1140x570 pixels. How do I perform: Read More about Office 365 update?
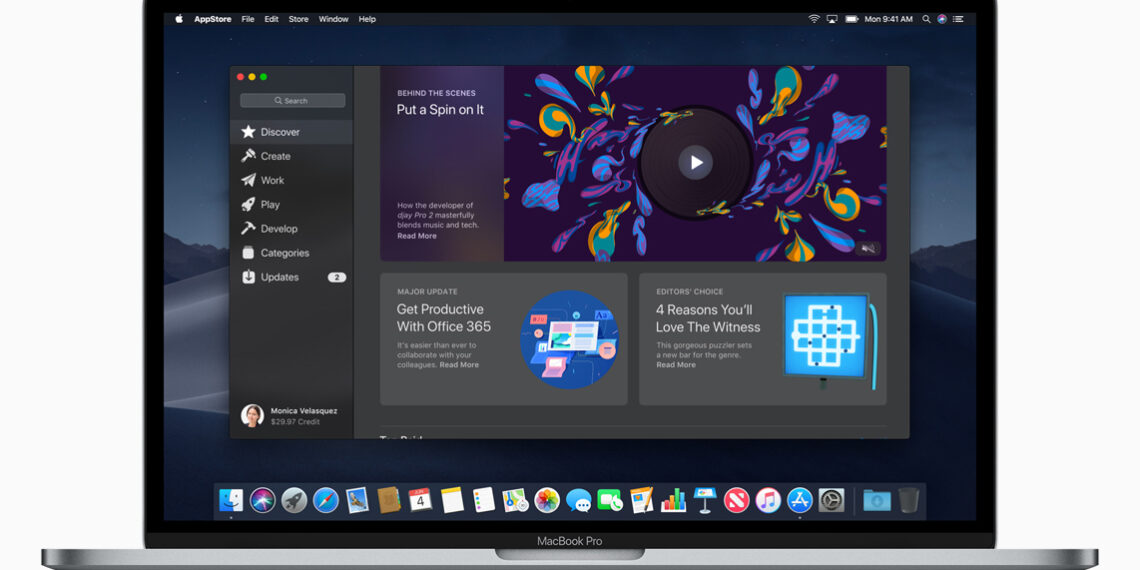tap(459, 365)
